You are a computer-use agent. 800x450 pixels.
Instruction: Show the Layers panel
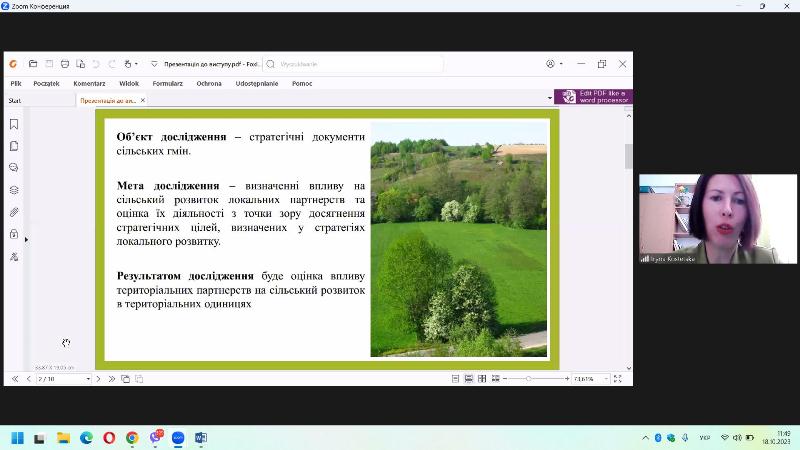[14, 190]
